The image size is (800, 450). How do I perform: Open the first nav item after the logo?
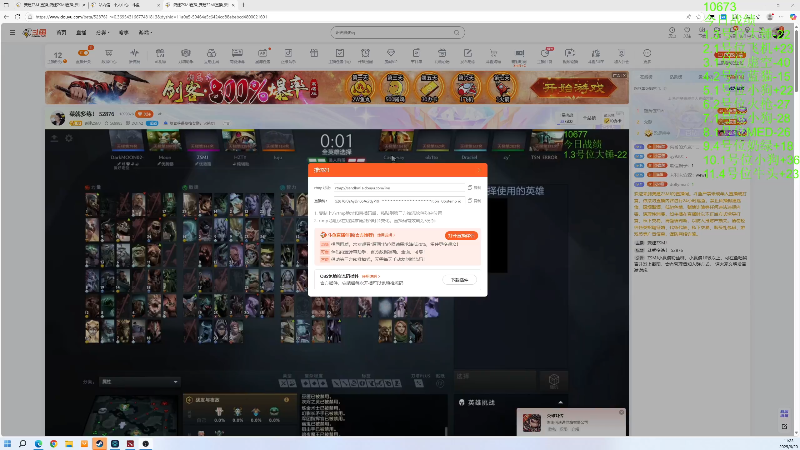[x=61, y=33]
